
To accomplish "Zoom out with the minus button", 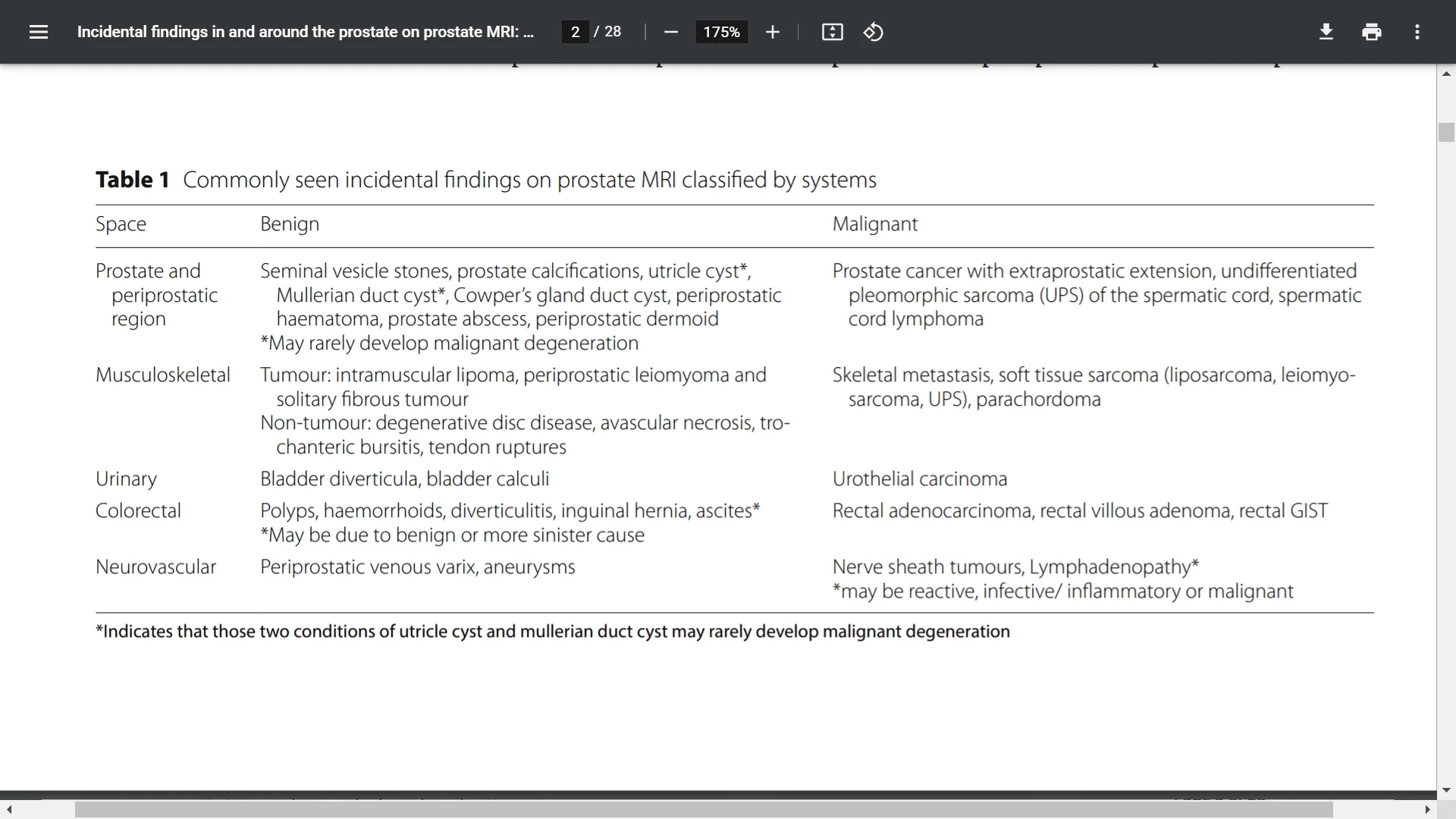I will (670, 32).
